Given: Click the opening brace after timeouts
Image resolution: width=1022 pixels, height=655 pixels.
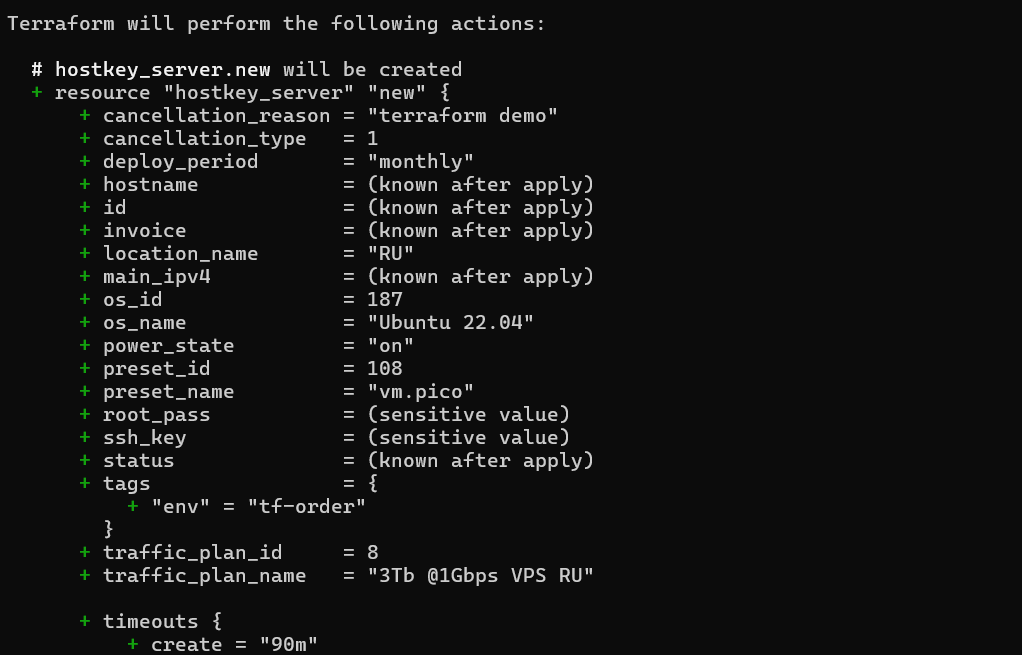Looking at the screenshot, I should [x=217, y=621].
